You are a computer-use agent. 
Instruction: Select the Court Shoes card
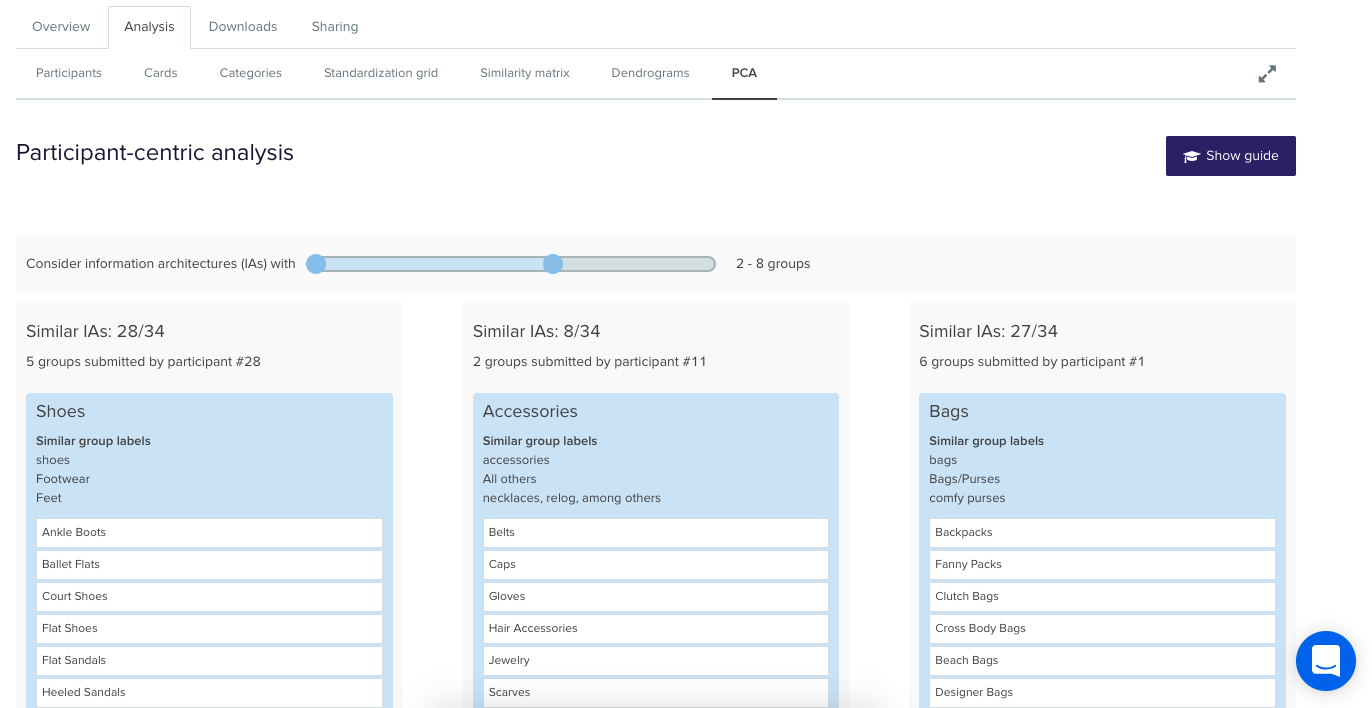click(210, 596)
